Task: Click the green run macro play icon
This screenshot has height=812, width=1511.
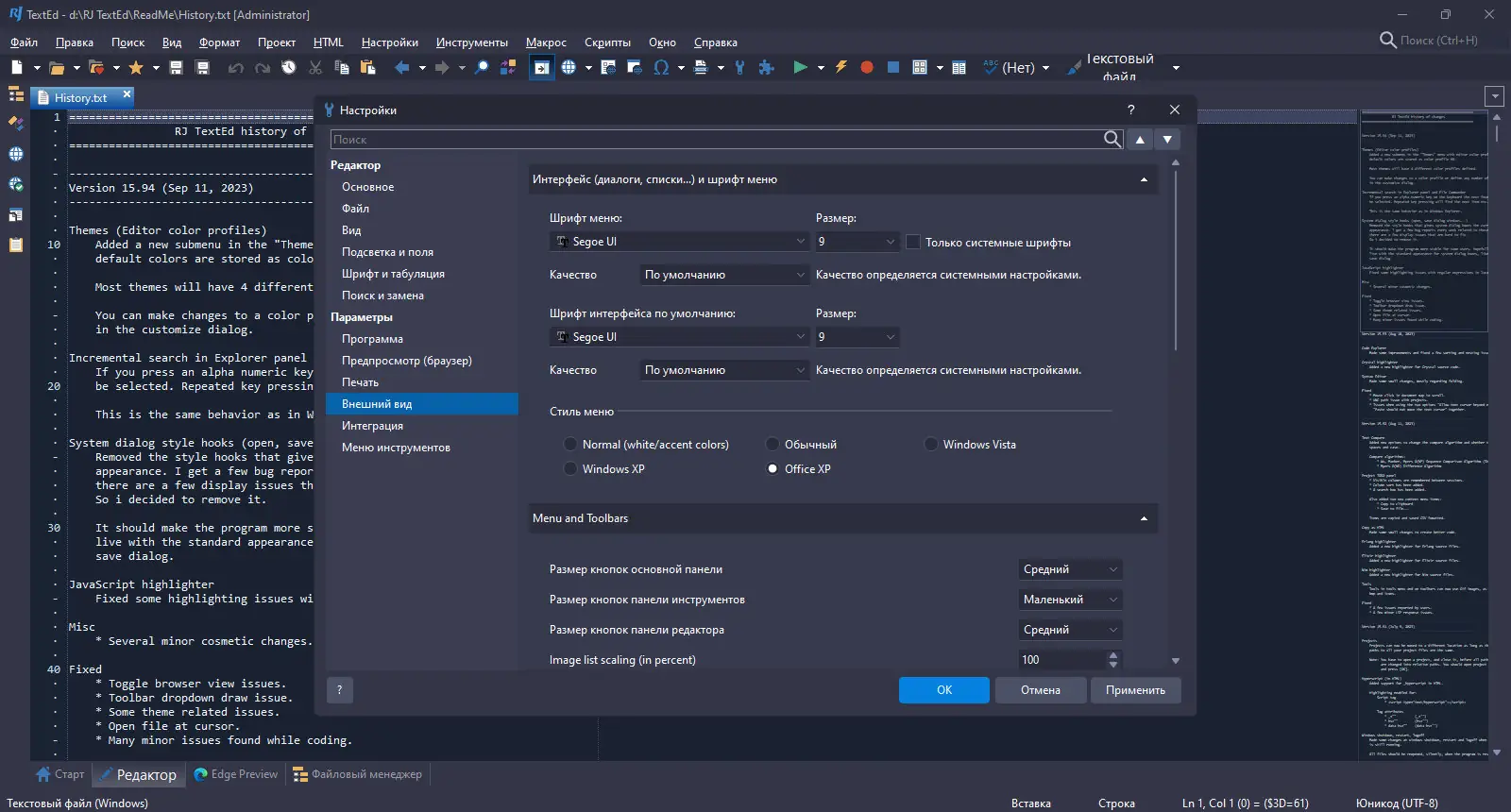Action: coord(801,67)
